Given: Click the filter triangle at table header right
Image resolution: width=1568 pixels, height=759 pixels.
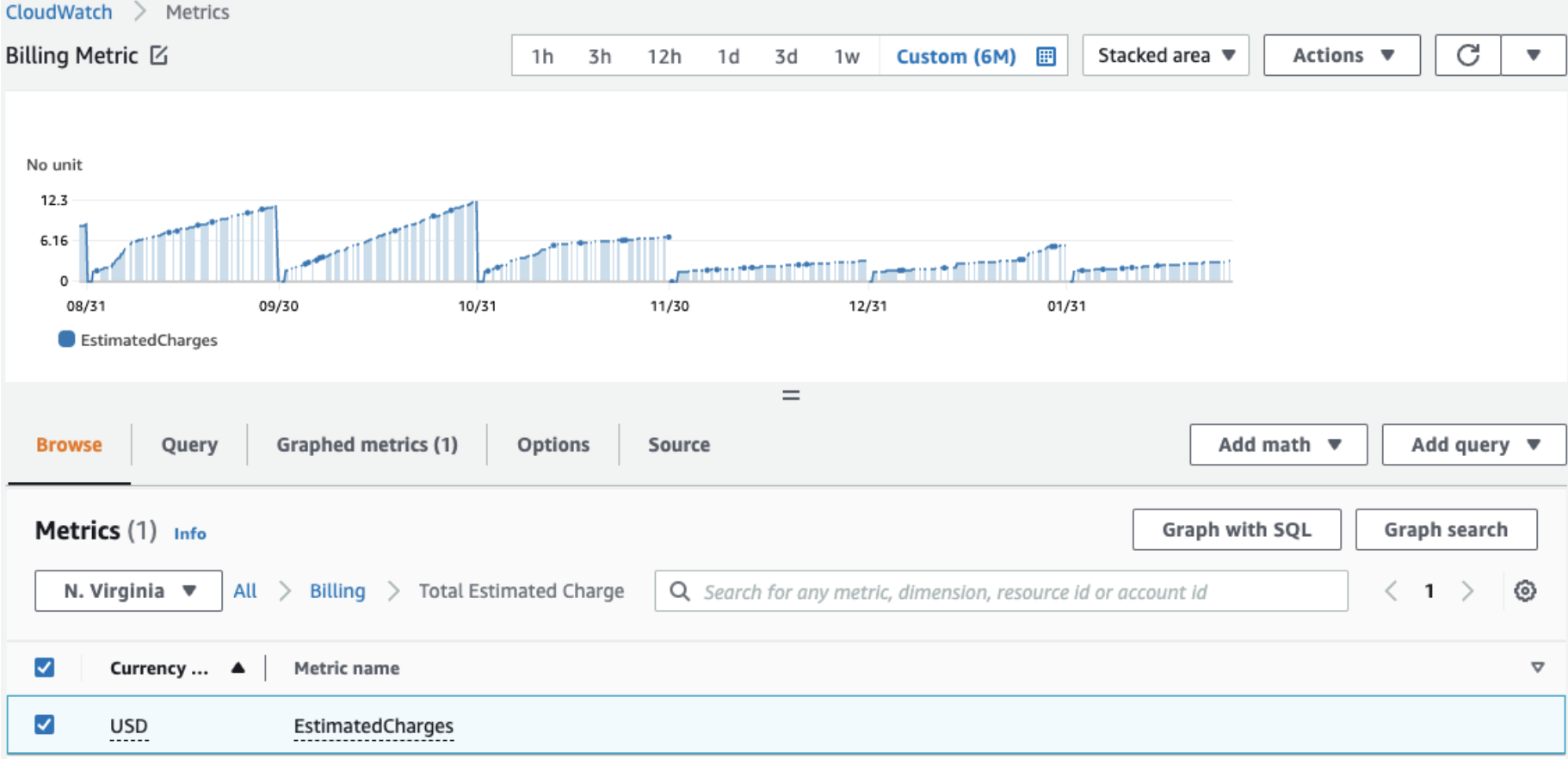Looking at the screenshot, I should (x=1537, y=668).
